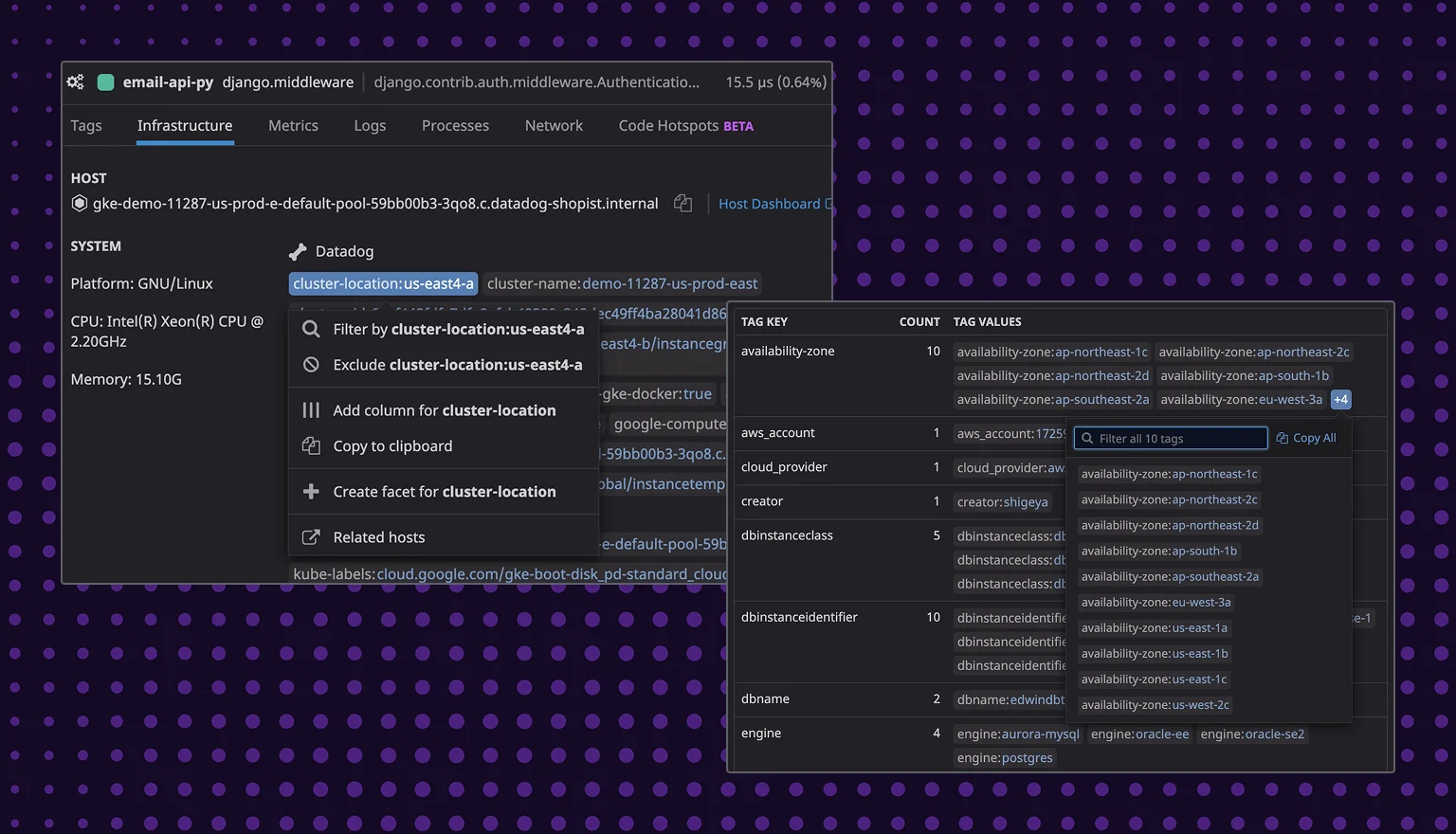Screen dimensions: 1456x834
Task: Select Create facet for cluster-location
Action: 444,492
